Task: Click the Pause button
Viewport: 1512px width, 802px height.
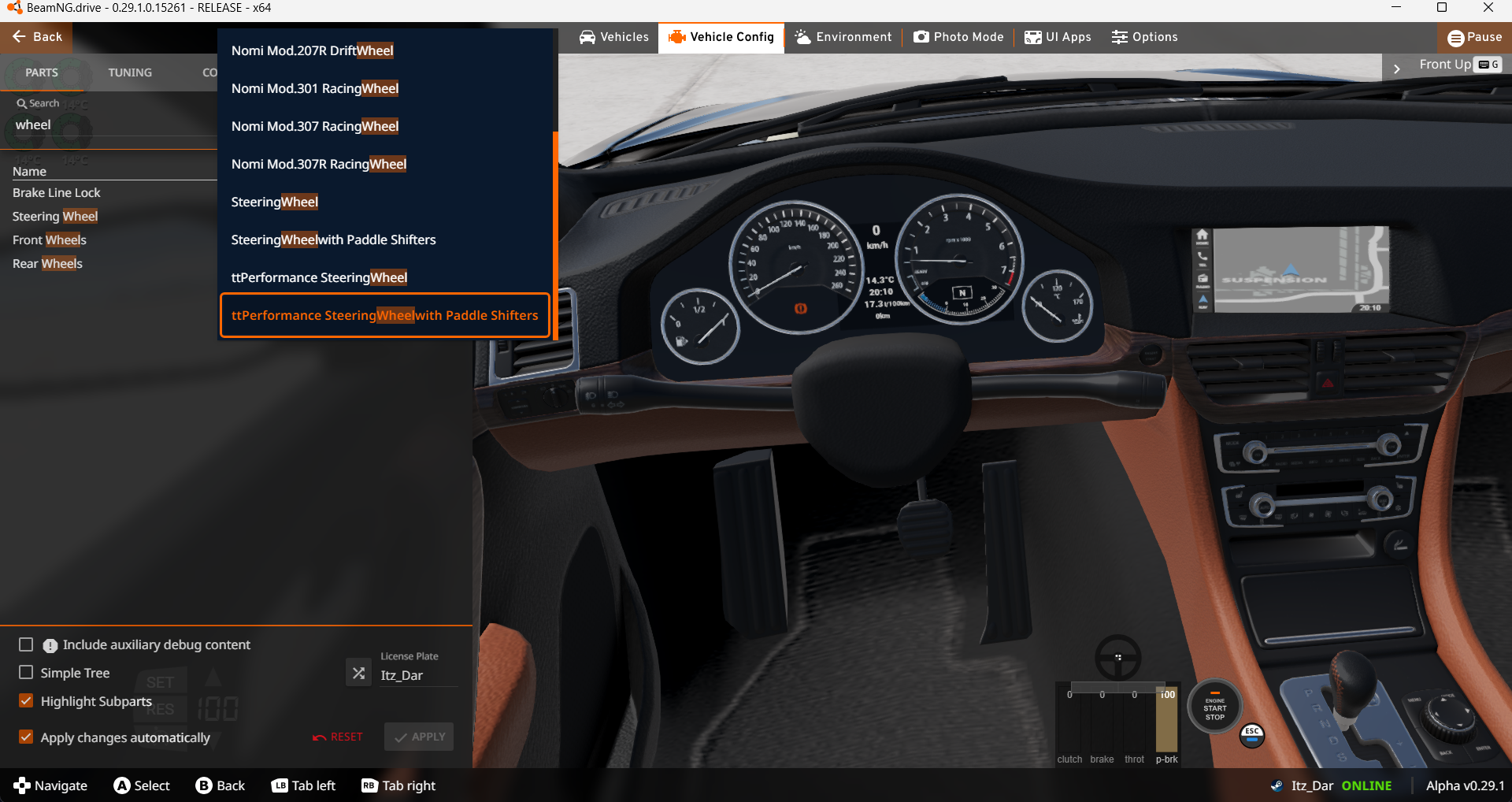Action: 1474,37
